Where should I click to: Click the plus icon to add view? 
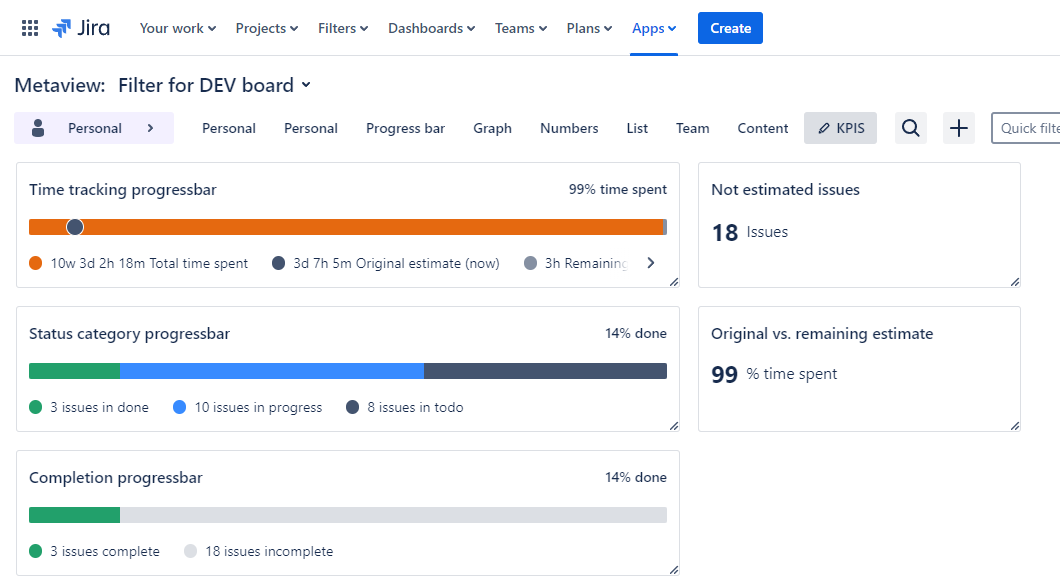958,128
